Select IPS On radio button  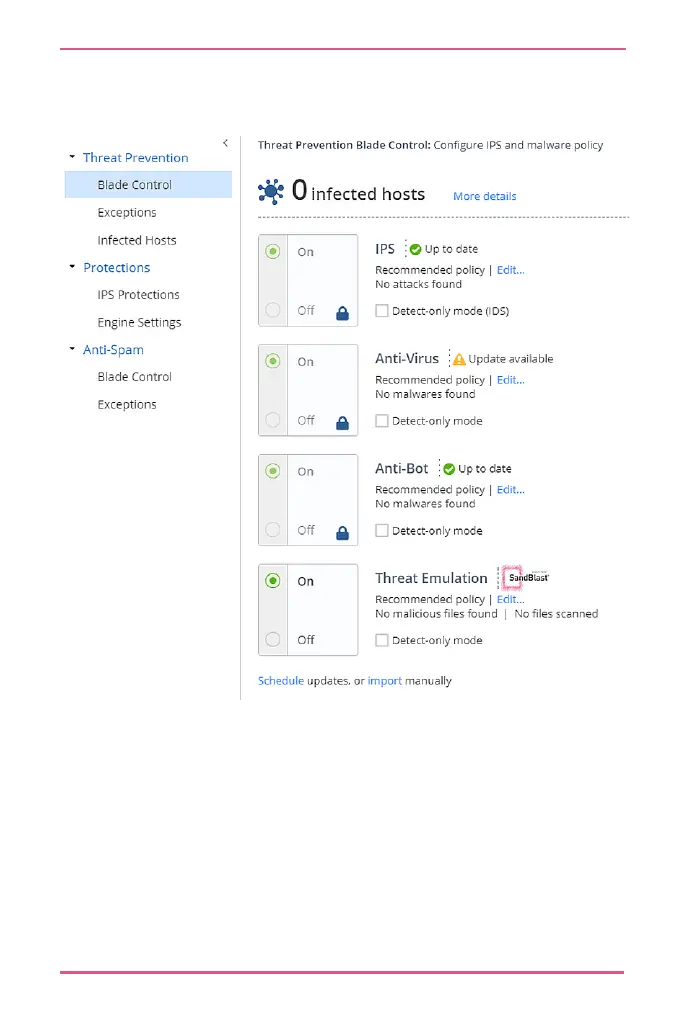coord(273,251)
